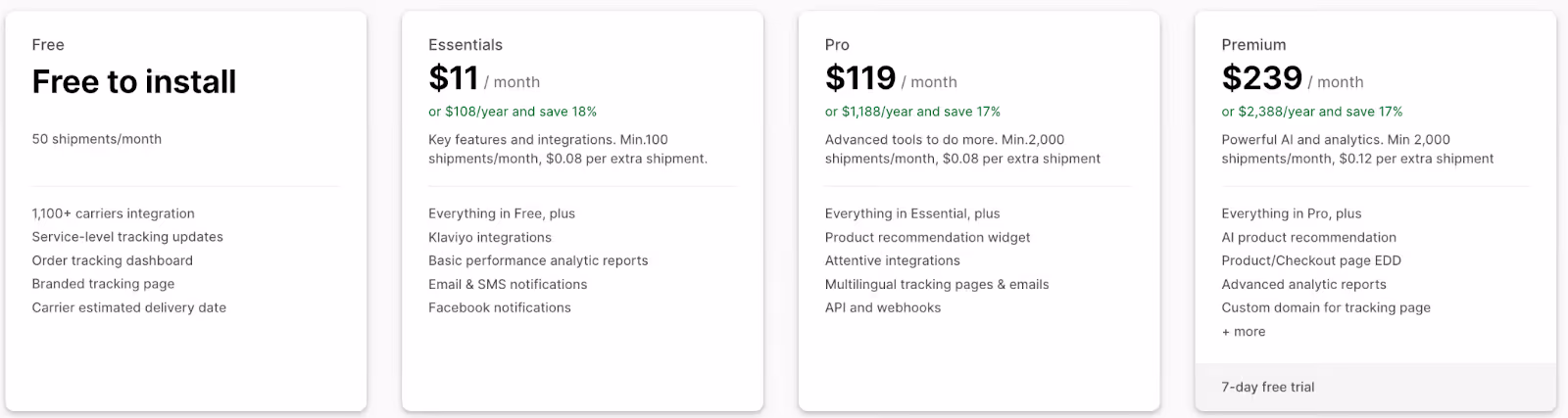This screenshot has width=1568, height=418.
Task: Click 'or $108/year and save 18%' offer
Action: [513, 112]
